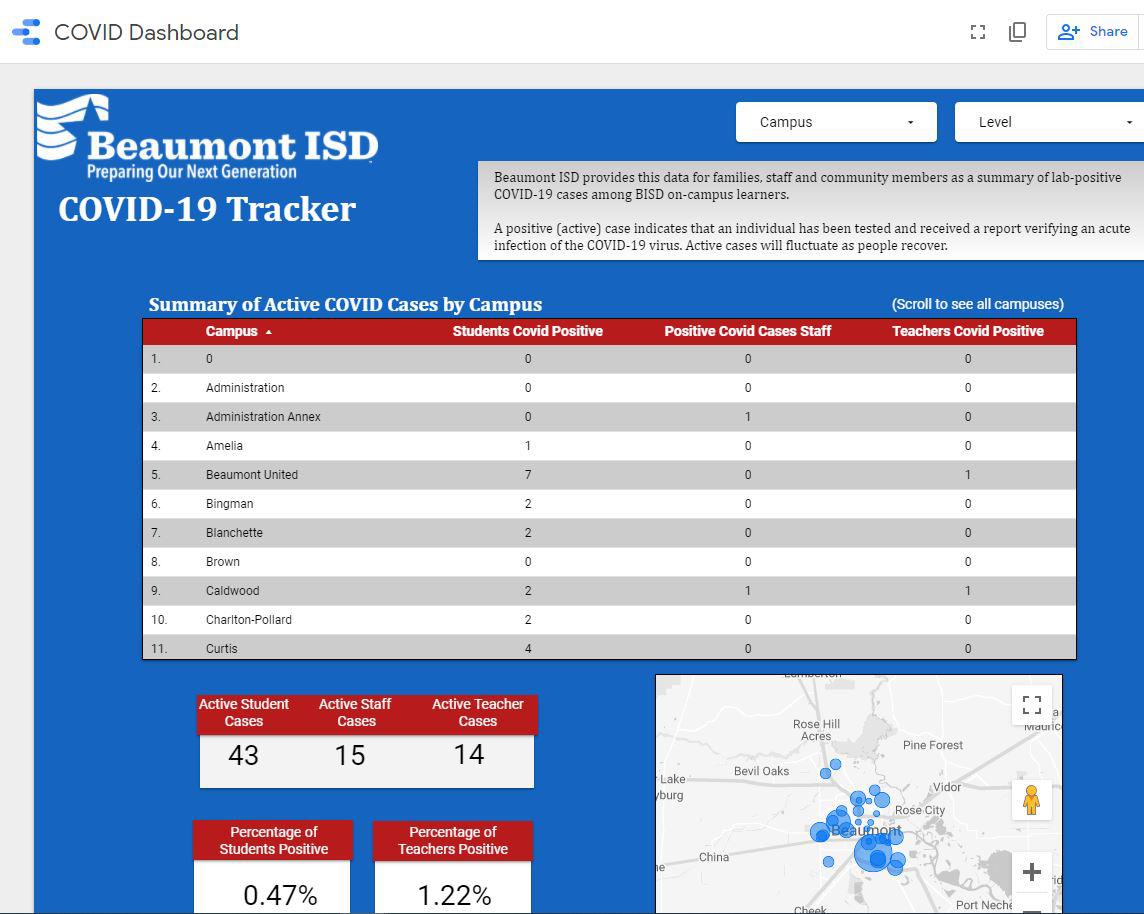Screen dimensions: 1144x914
Task: Select the Charlton-Pollard campus row
Action: point(609,620)
